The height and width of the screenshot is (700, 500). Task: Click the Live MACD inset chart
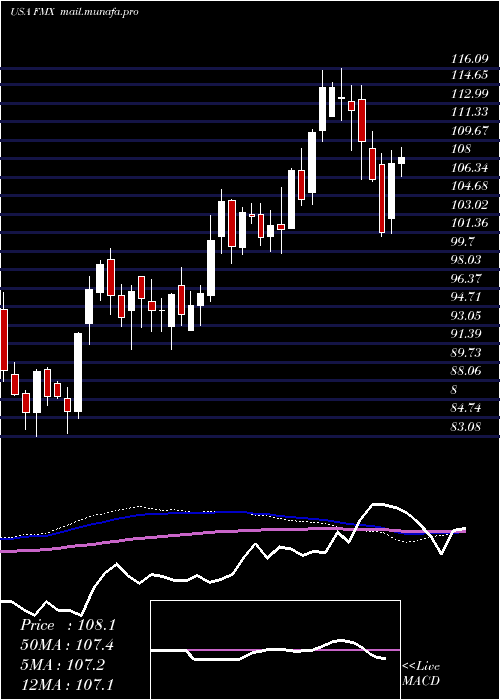tap(275, 650)
